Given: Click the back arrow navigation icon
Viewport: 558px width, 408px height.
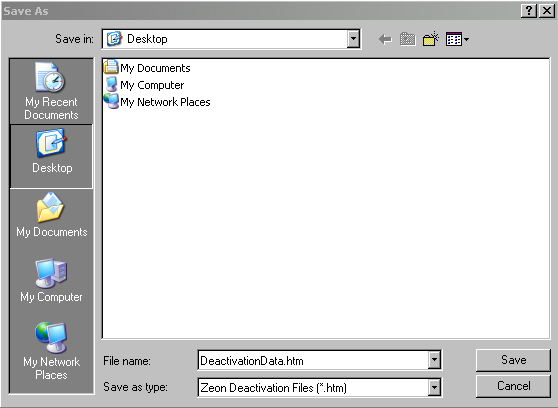Looking at the screenshot, I should [x=385, y=39].
